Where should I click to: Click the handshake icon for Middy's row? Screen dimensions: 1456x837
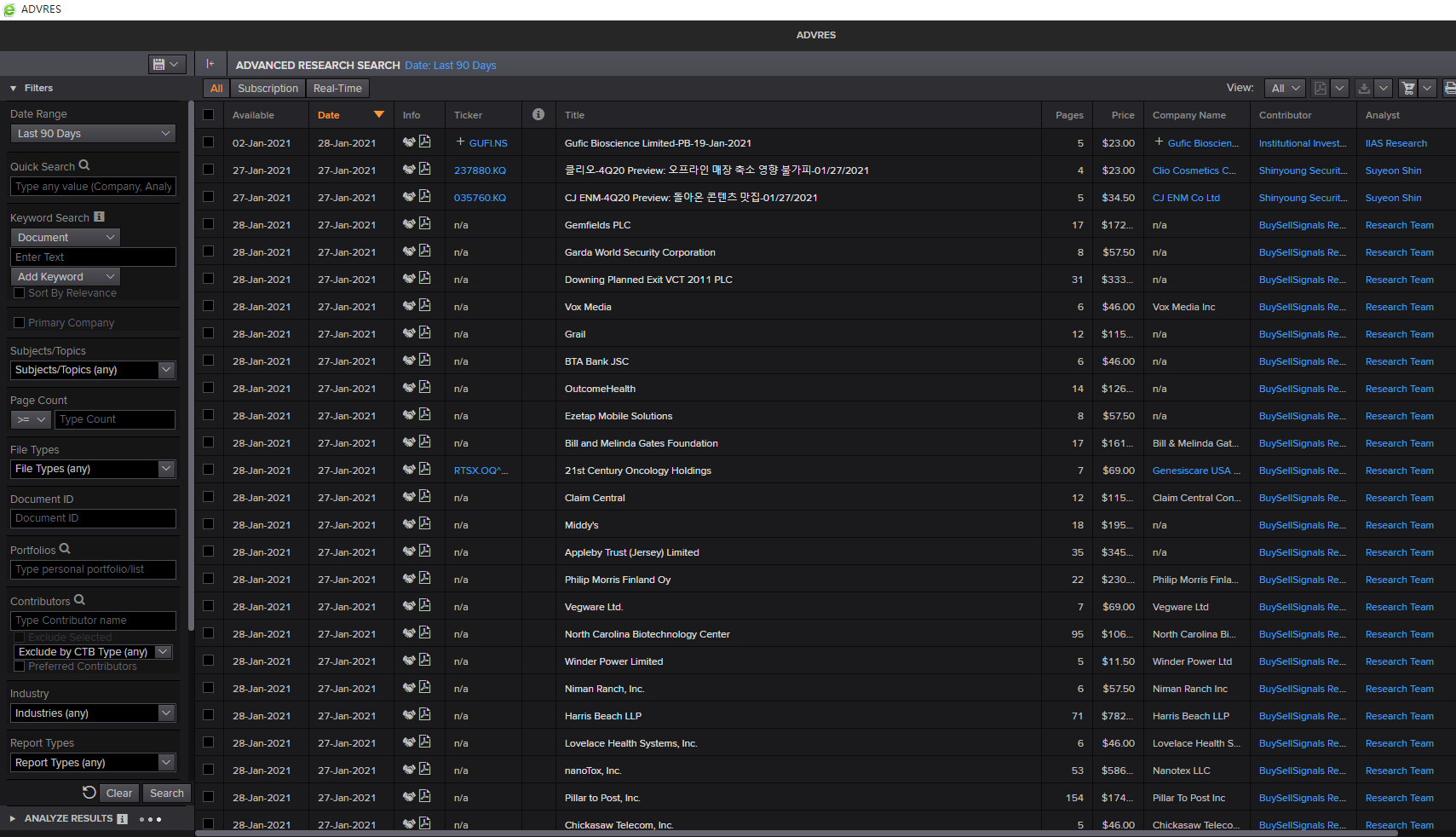point(409,524)
